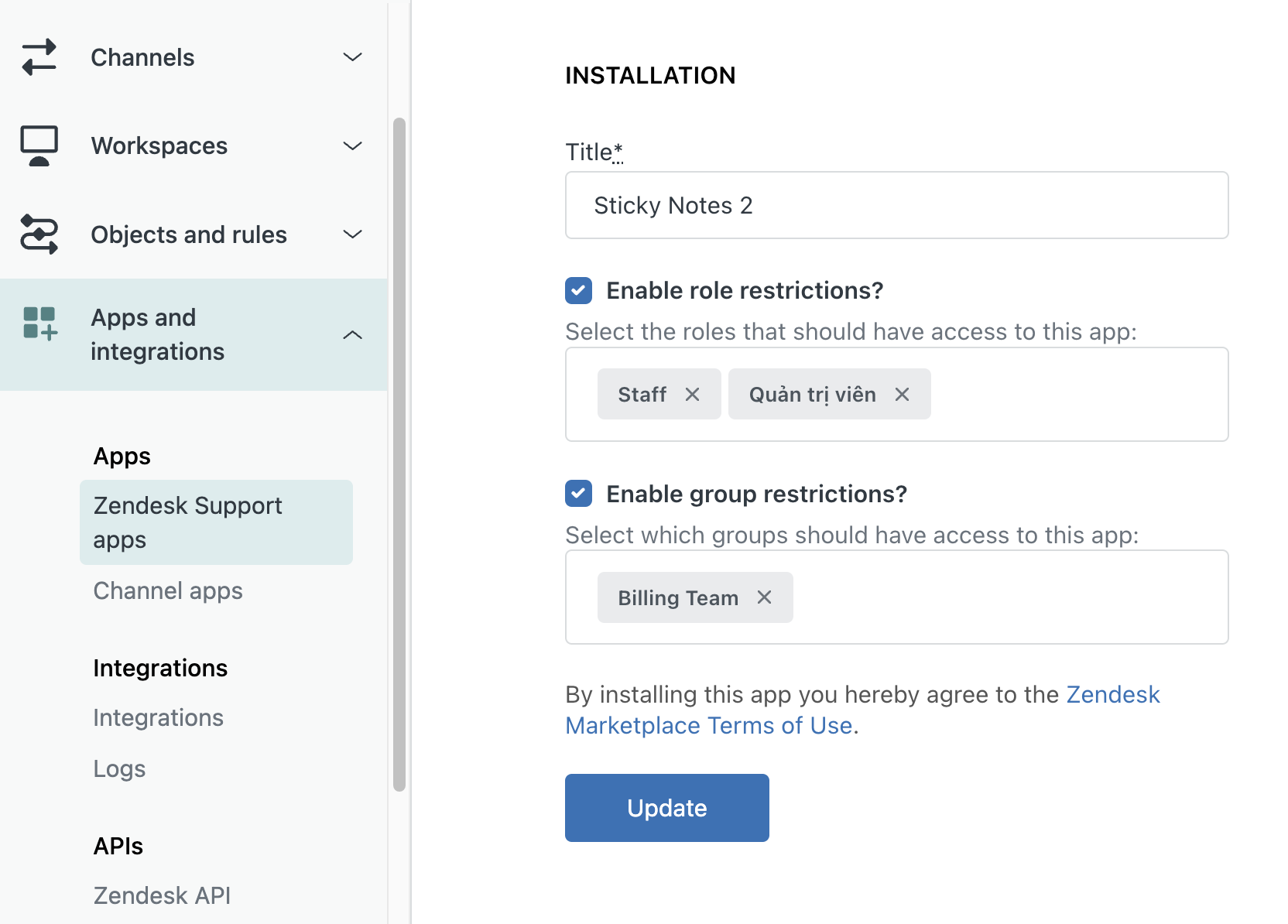1288x924 pixels.
Task: Remove the Billing Team group tag
Action: click(764, 597)
